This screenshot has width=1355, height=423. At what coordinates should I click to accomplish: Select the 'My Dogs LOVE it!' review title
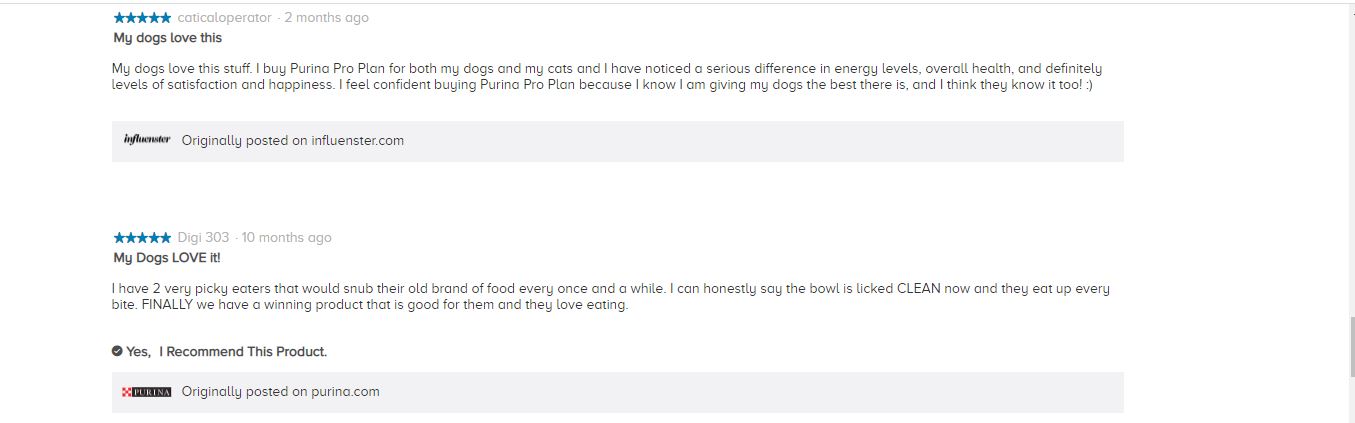[167, 258]
